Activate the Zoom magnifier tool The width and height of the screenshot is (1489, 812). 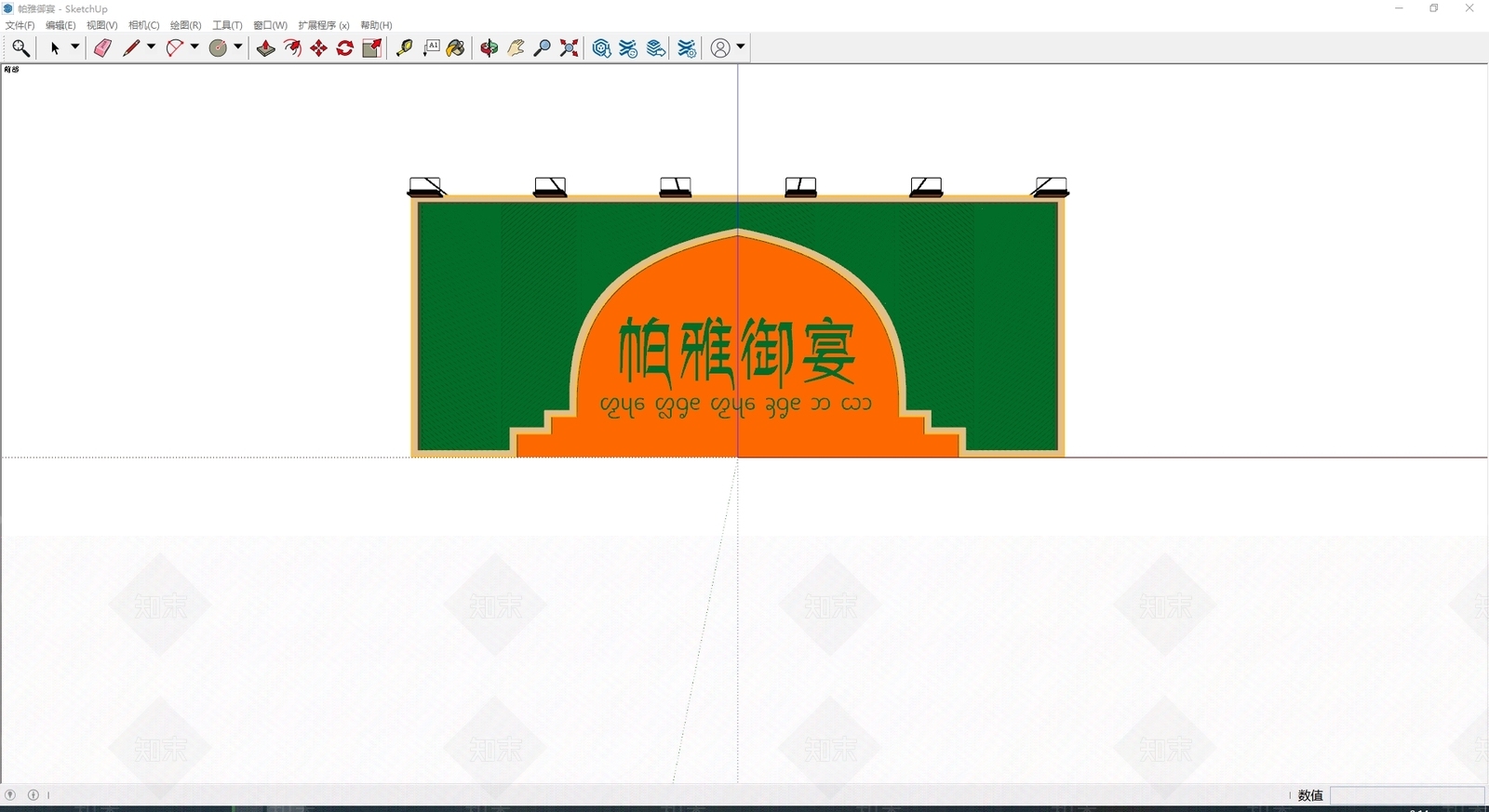coord(543,48)
